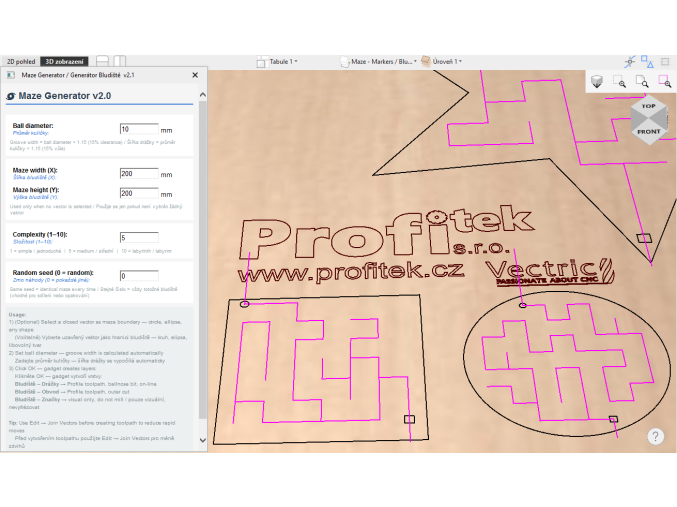Click the www.profitek.cz engraved text

click(x=351, y=272)
